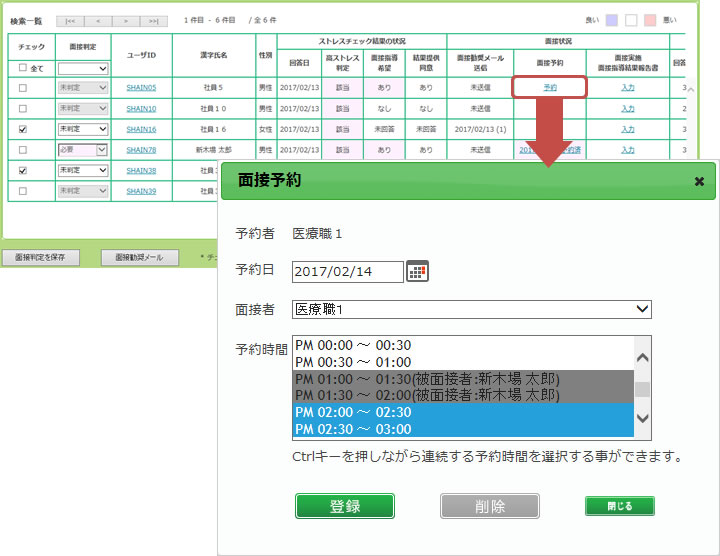Viewport: 720px width, 556px height.
Task: Open the 面接判定 header filter dropdown
Action: coord(83,69)
